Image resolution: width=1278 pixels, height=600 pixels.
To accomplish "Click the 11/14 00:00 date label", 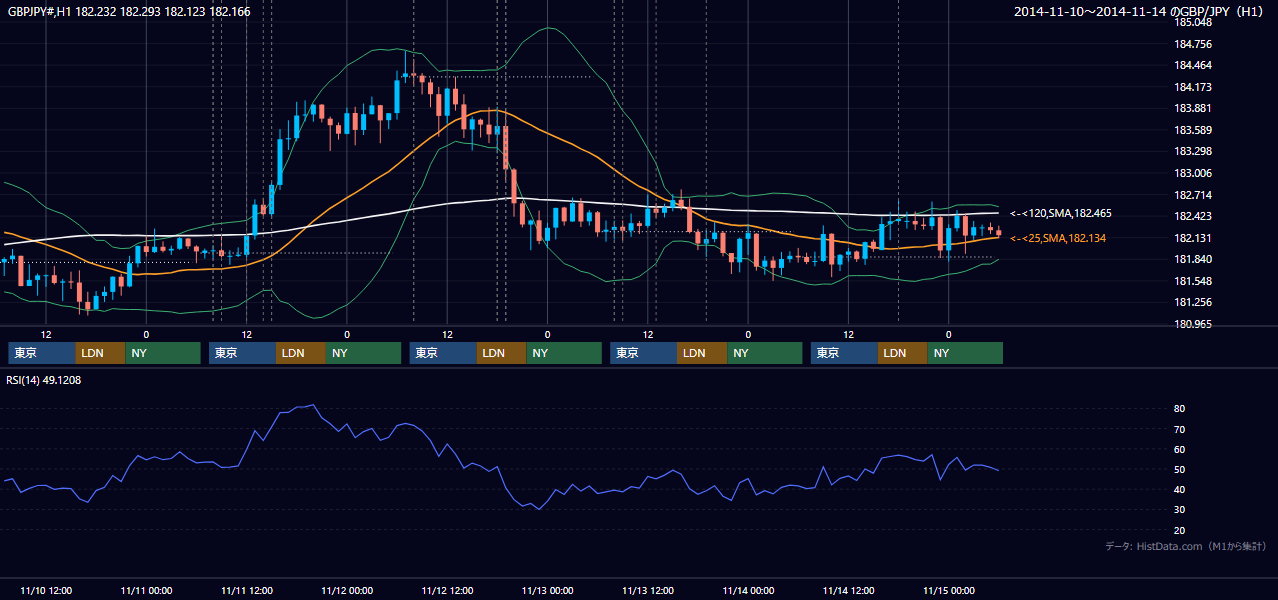I will (x=748, y=590).
